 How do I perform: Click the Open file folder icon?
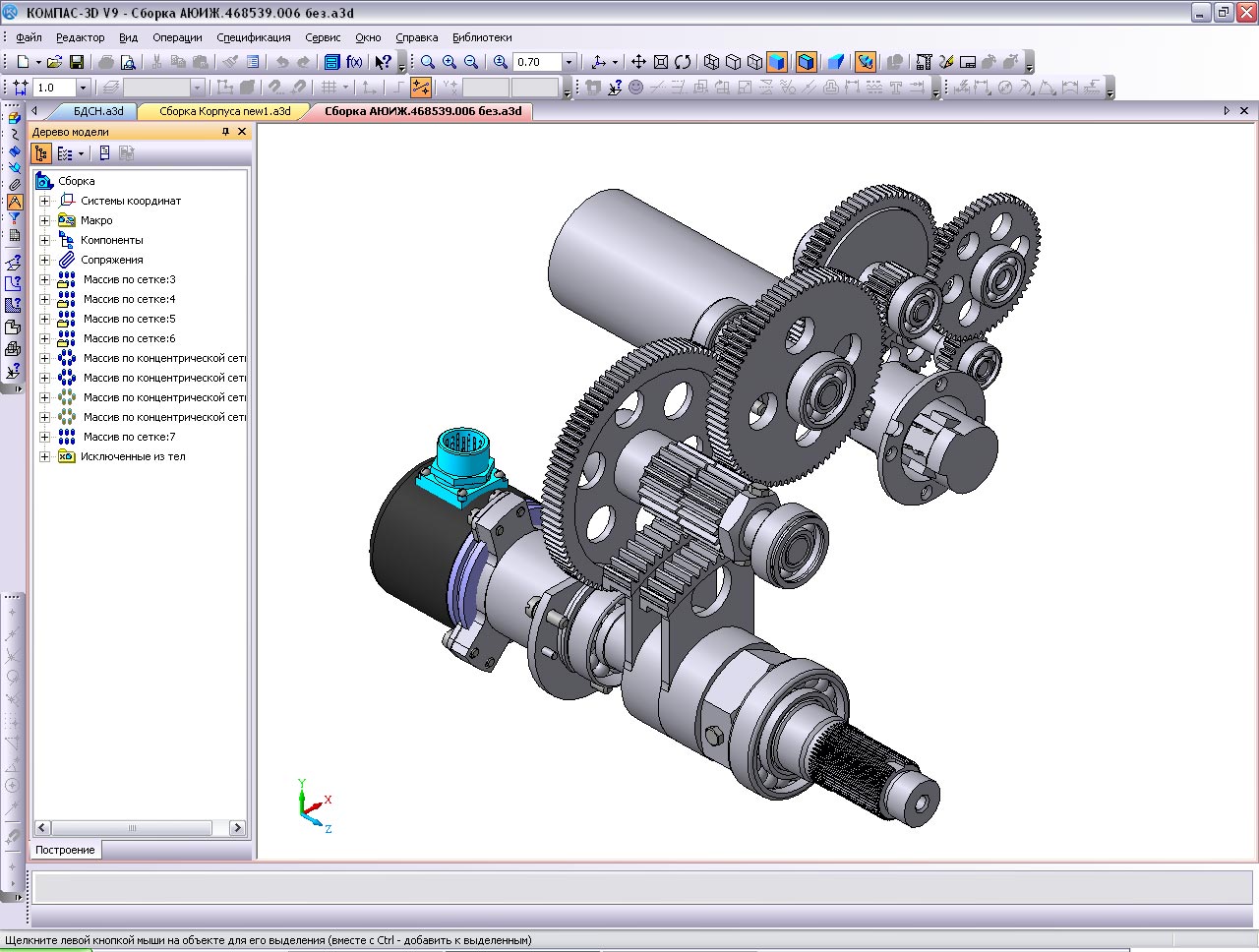(54, 62)
